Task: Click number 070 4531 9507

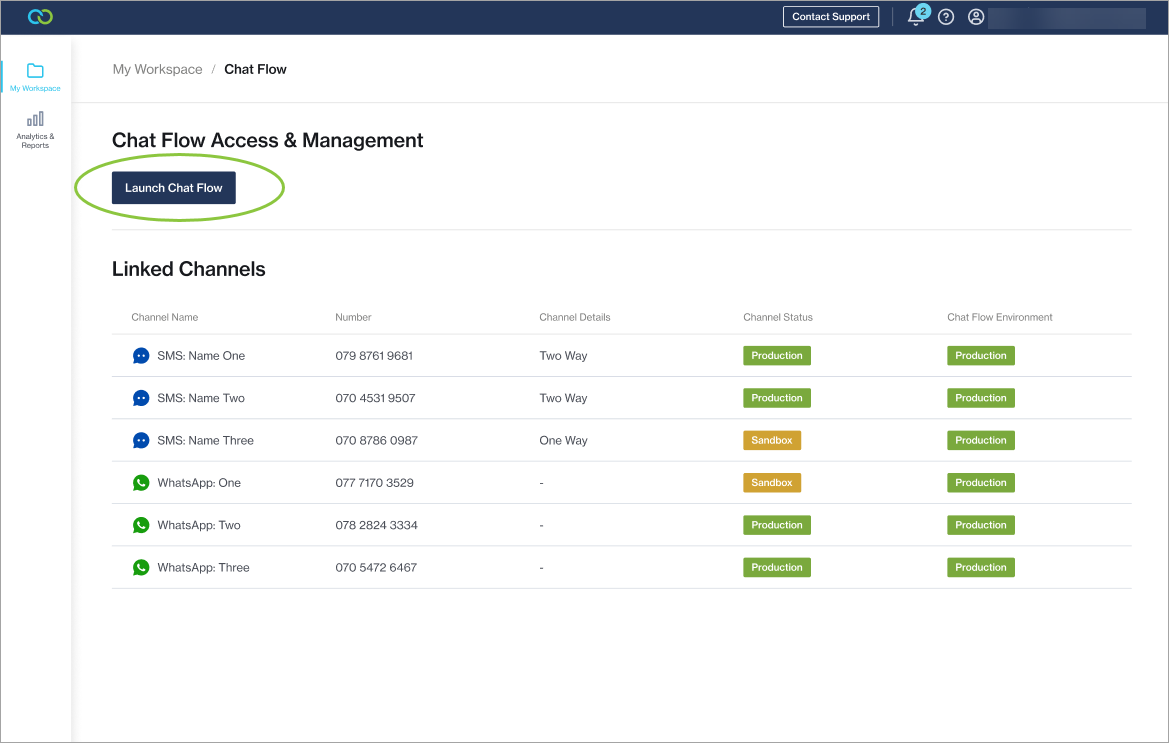Action: tap(375, 399)
